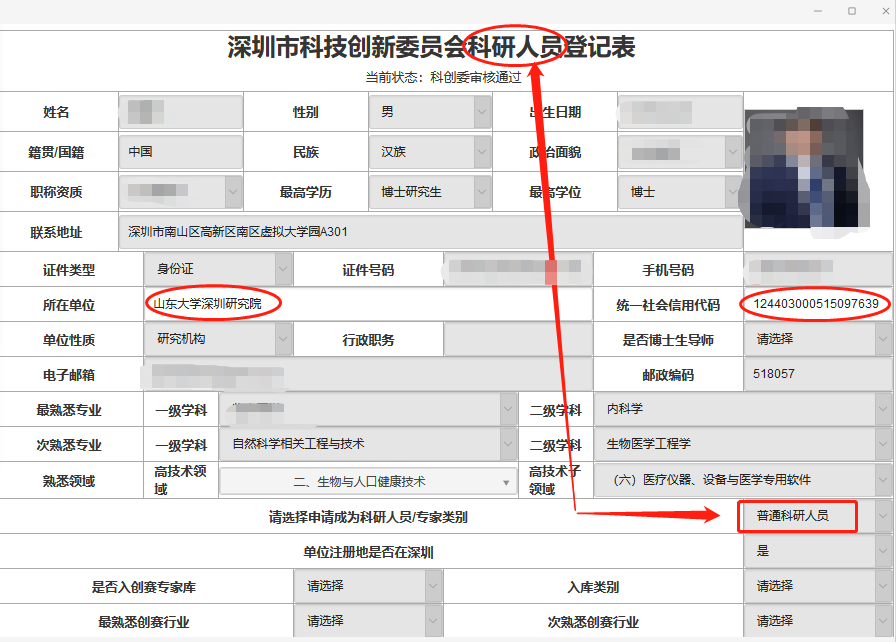Open the 普通科研人员 category dropdown

pos(816,516)
